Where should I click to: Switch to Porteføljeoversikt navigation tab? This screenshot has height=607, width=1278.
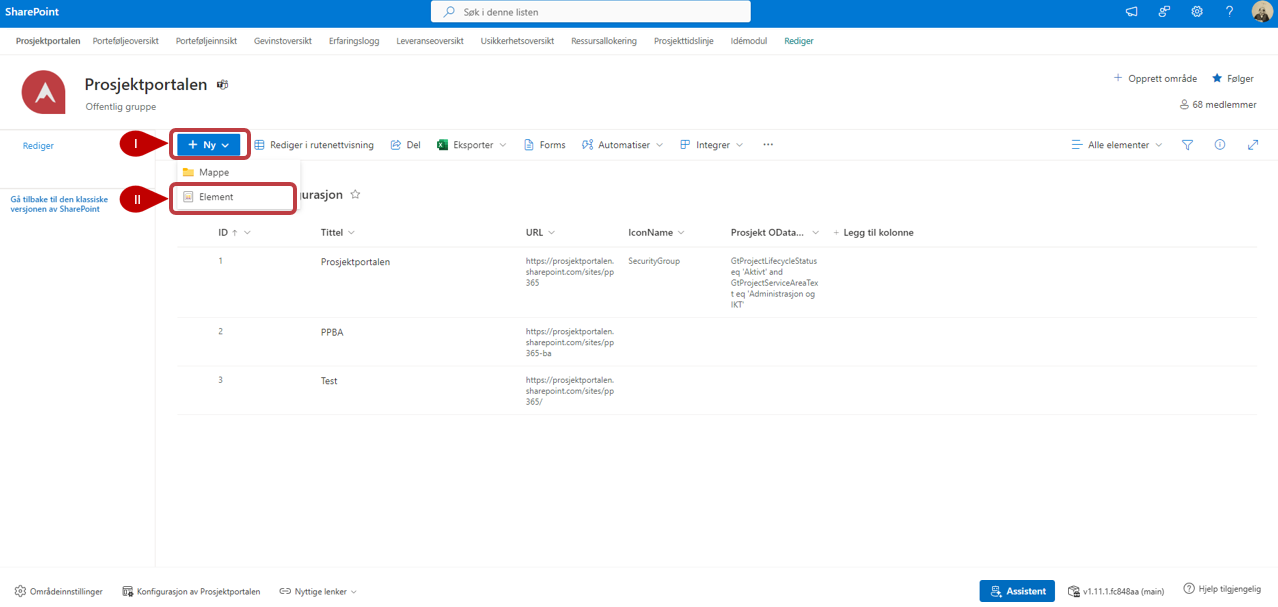coord(125,41)
